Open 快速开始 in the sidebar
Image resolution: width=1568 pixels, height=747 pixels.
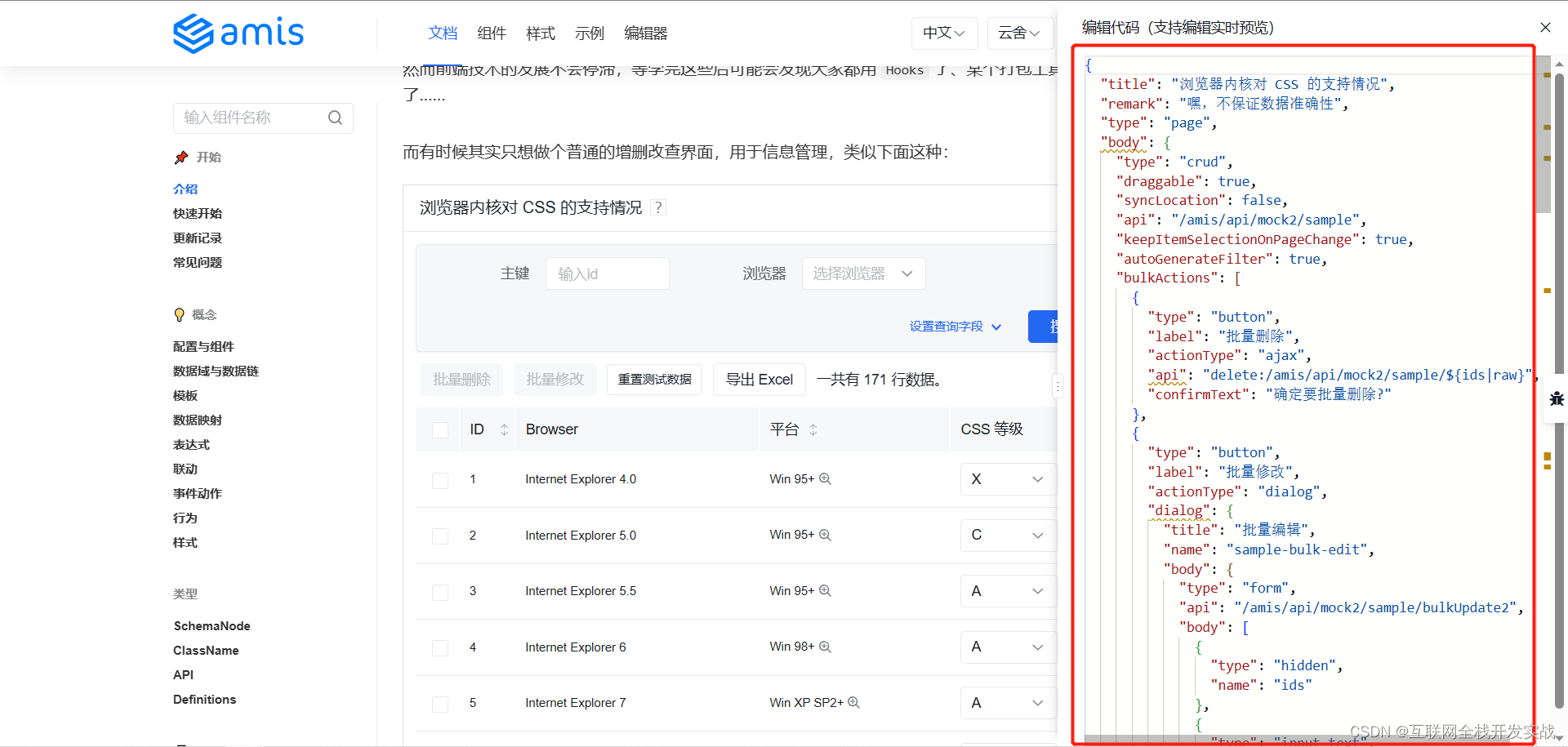198,213
